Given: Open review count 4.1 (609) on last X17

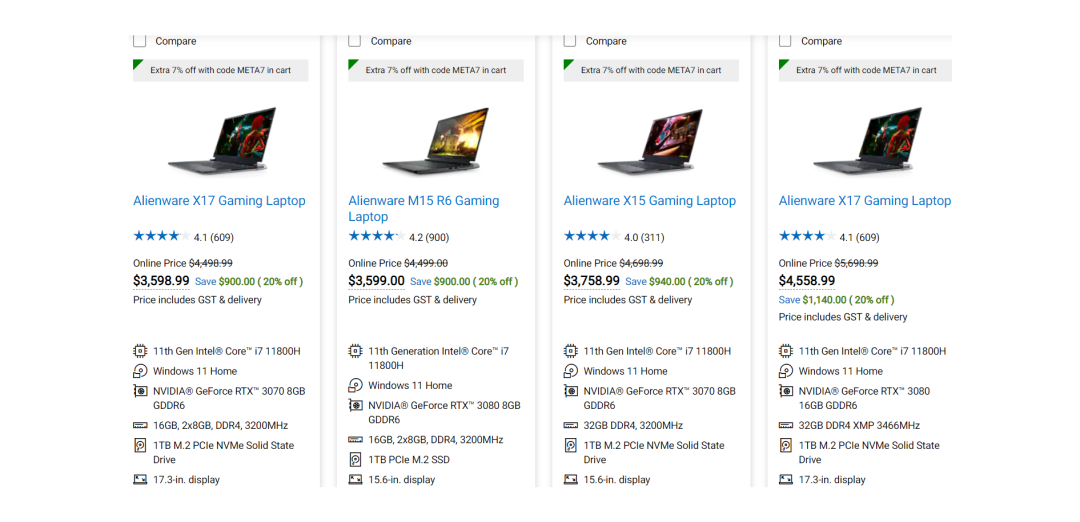Looking at the screenshot, I should point(859,238).
